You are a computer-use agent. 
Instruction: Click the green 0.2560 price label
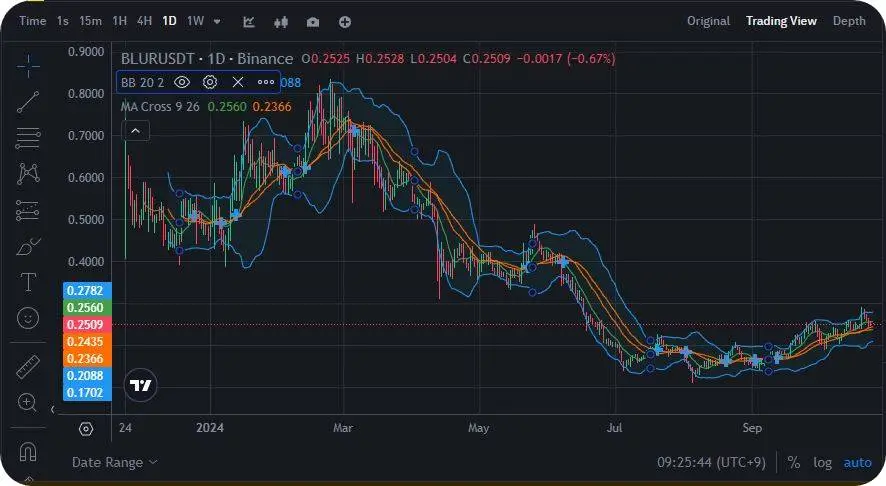tap(87, 307)
